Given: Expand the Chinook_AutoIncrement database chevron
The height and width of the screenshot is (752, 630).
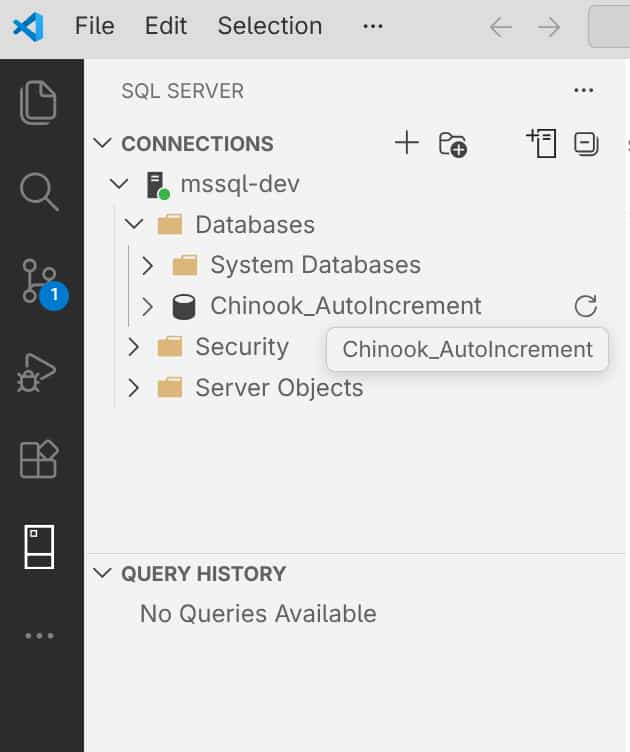Looking at the screenshot, I should pos(148,306).
